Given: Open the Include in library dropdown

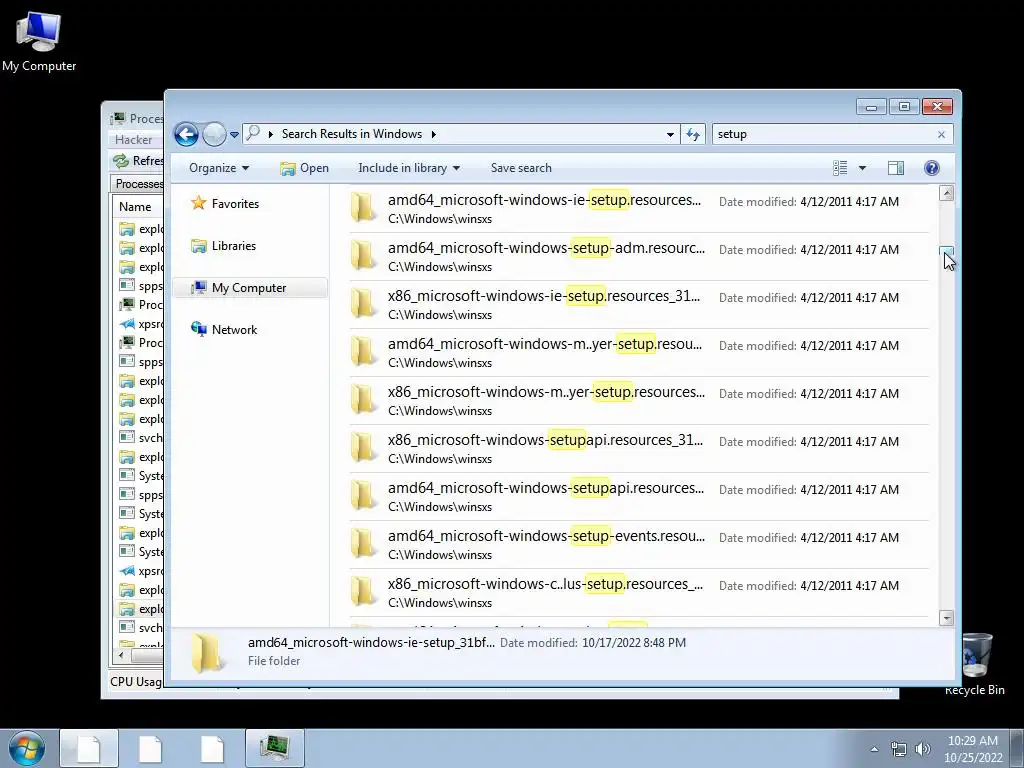Looking at the screenshot, I should tap(409, 168).
